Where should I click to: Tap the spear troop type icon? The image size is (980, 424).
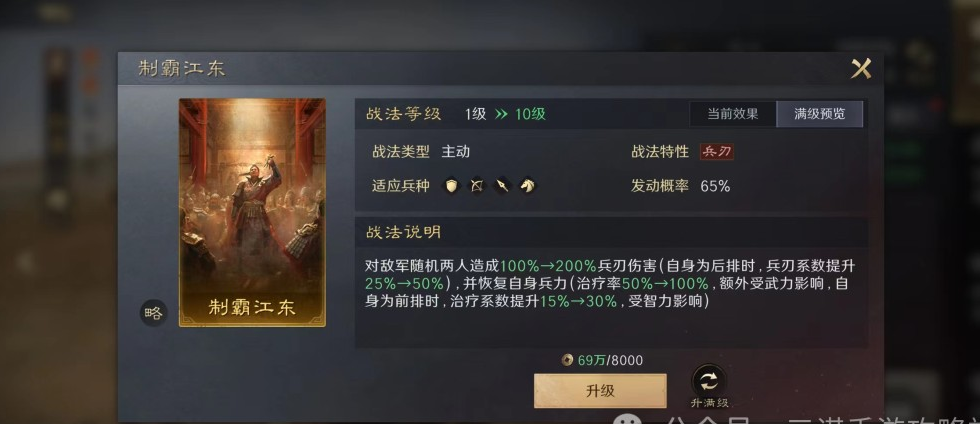point(502,186)
